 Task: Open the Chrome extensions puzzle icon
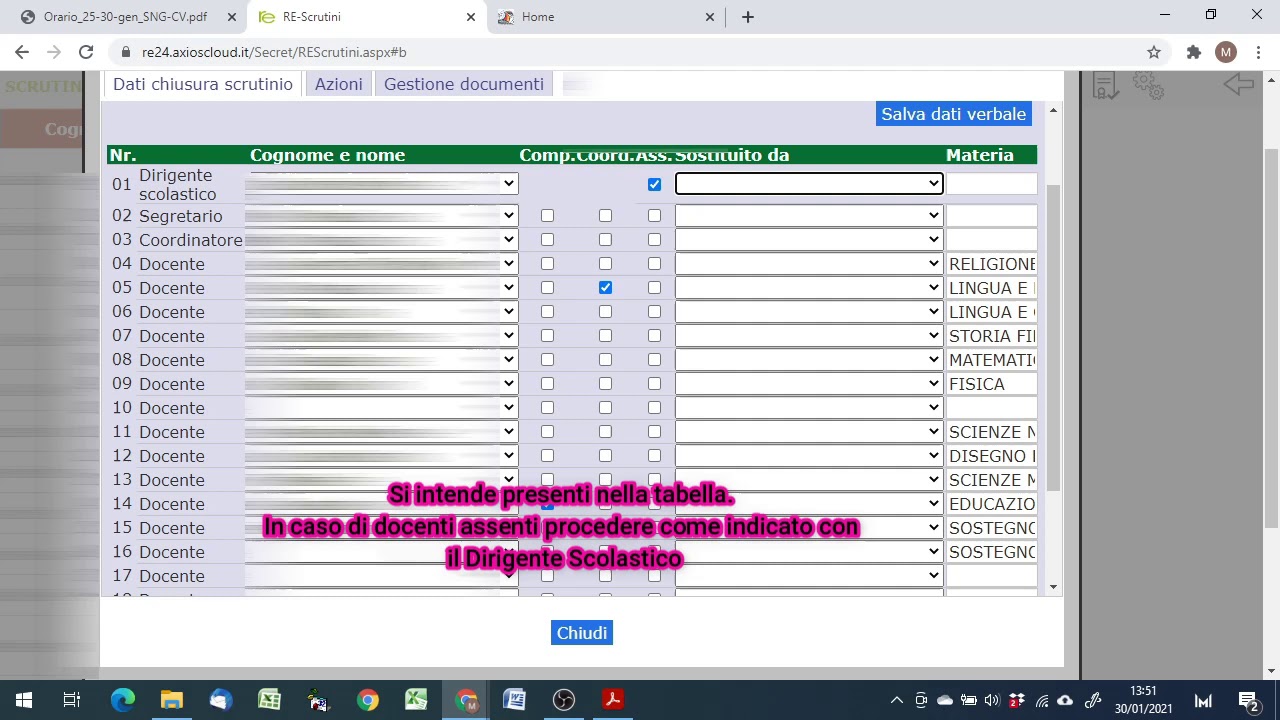click(x=1193, y=52)
